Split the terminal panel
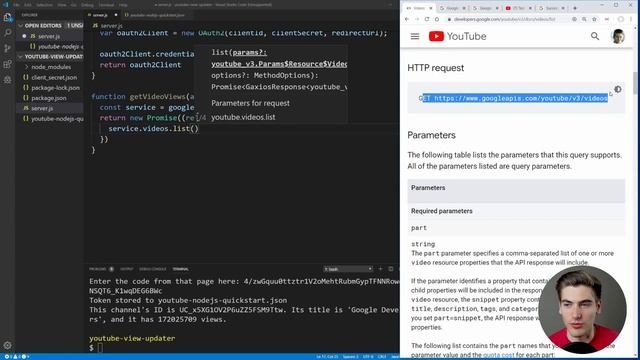 (391, 269)
